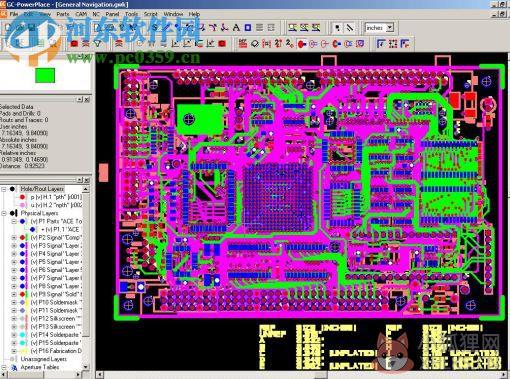
Task: Click the diamond outline toolbar icon
Action: (x=255, y=43)
